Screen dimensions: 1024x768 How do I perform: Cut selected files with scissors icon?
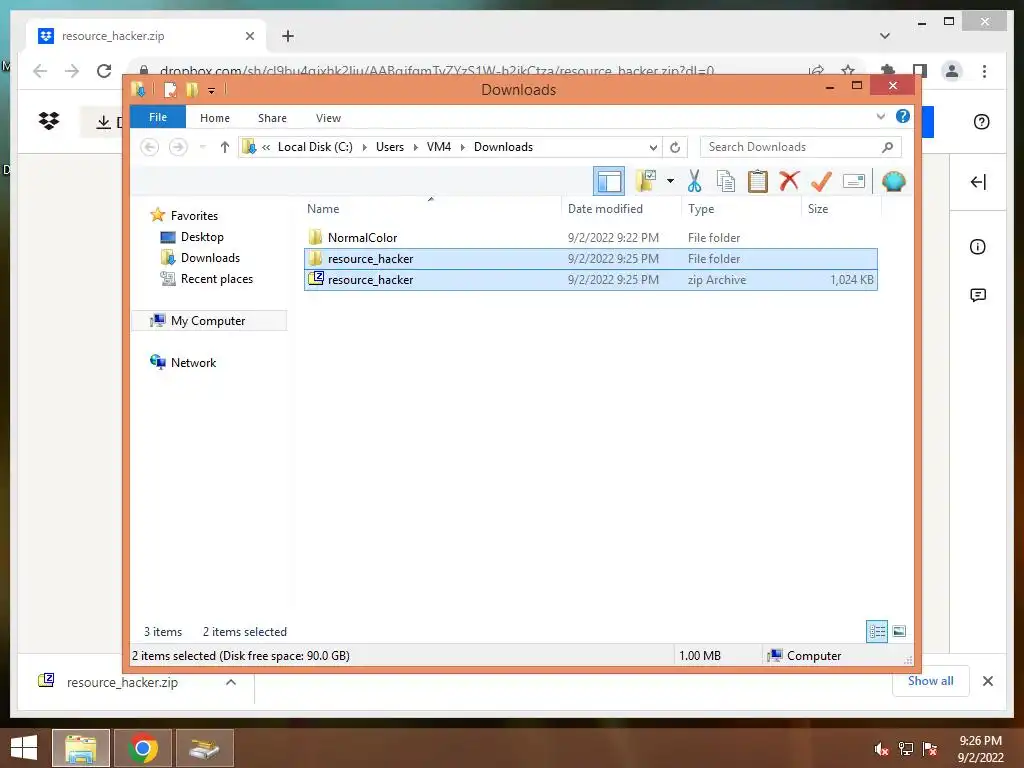694,181
